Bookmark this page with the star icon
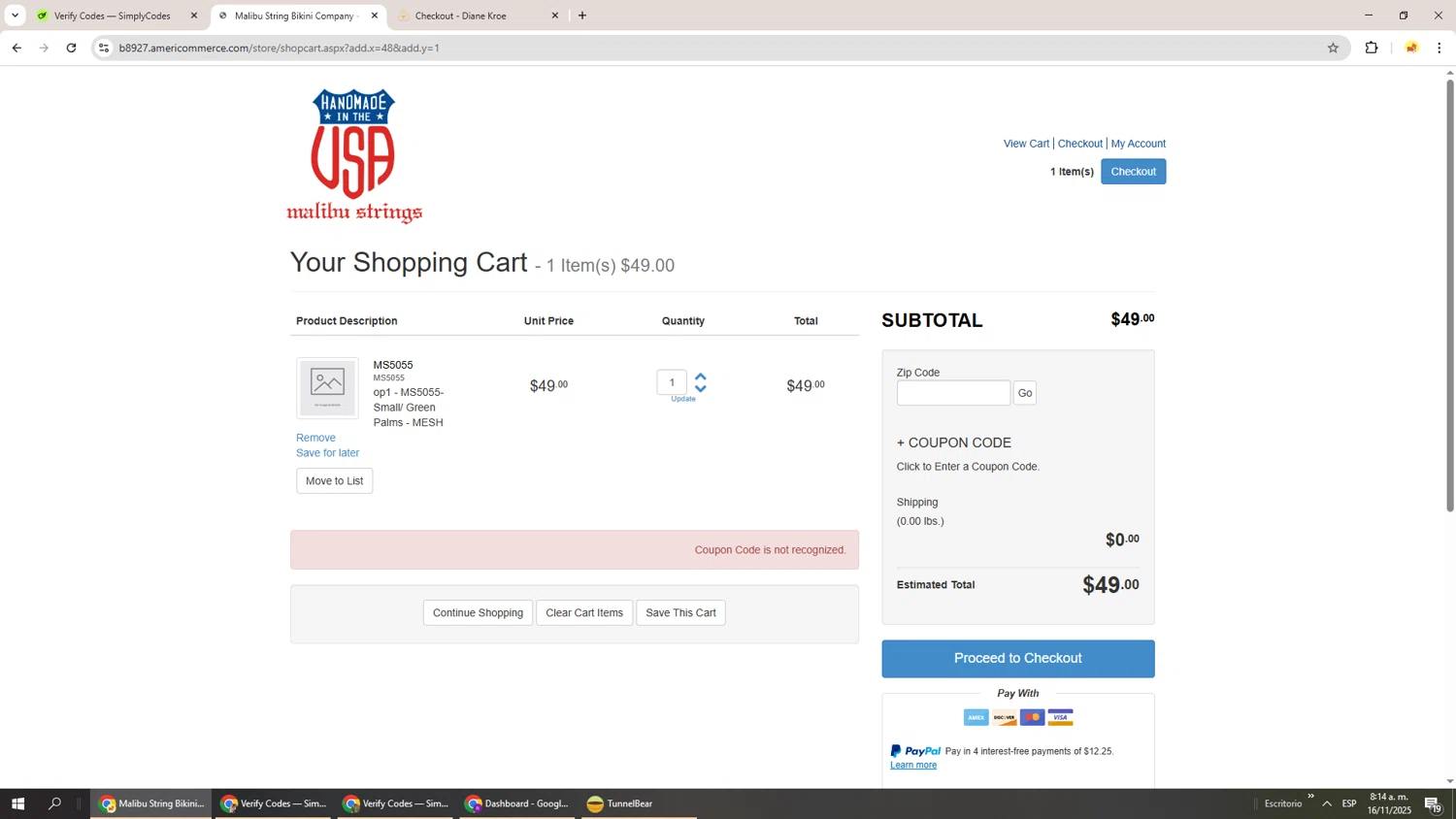This screenshot has height=819, width=1456. [1333, 48]
